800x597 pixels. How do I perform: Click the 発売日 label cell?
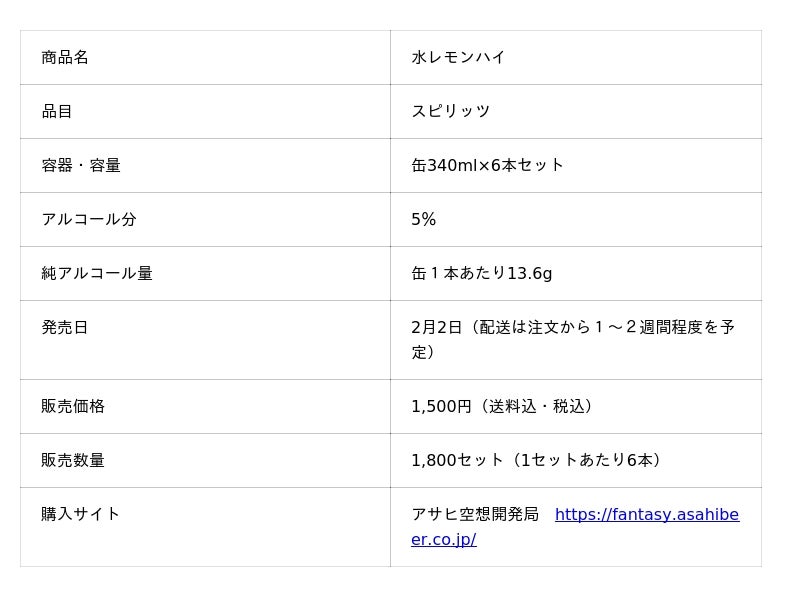(65, 328)
